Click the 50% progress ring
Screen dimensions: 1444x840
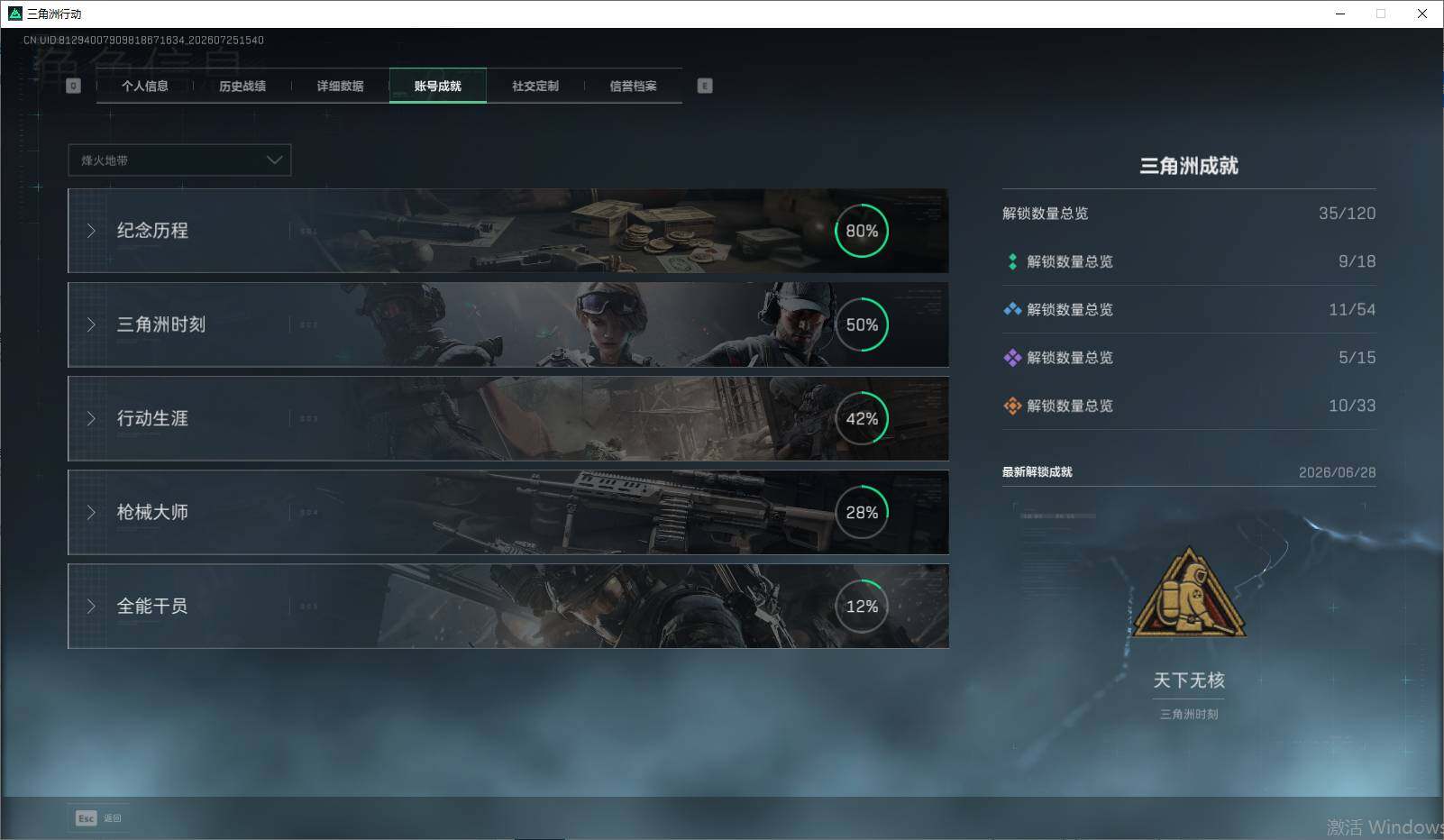tap(862, 324)
